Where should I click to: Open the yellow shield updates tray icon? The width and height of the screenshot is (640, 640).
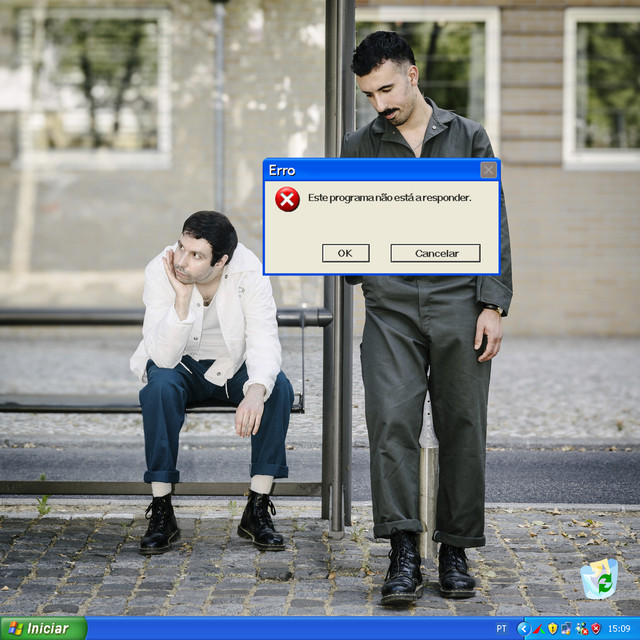point(552,629)
